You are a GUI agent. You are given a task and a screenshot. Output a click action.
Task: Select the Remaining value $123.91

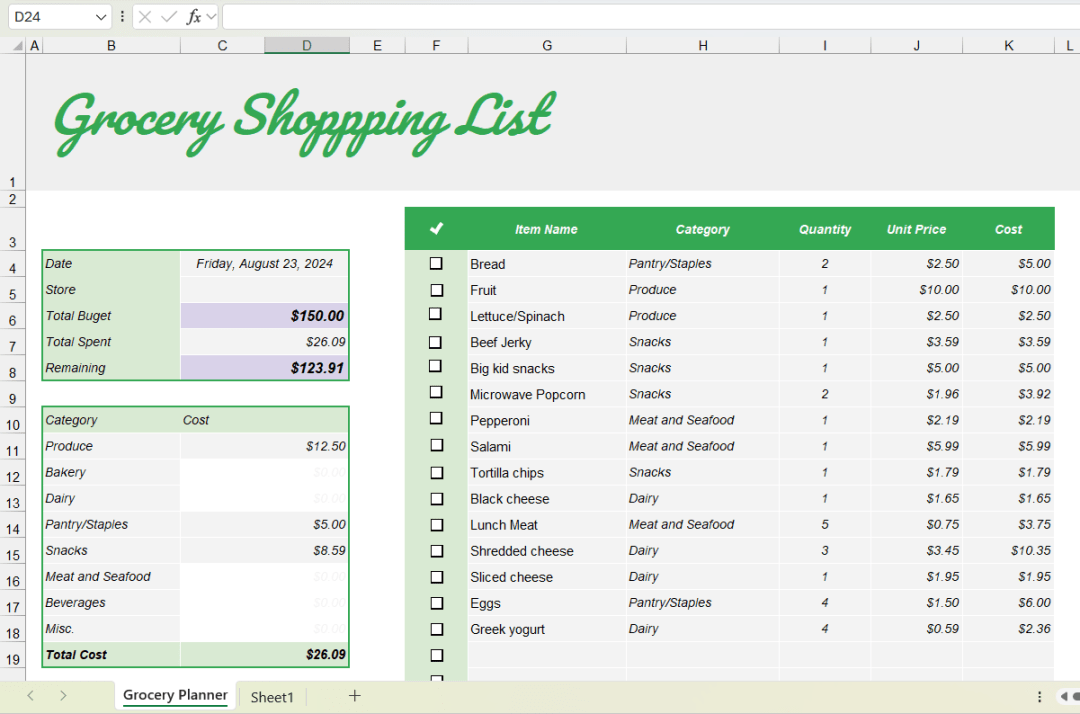(x=264, y=368)
